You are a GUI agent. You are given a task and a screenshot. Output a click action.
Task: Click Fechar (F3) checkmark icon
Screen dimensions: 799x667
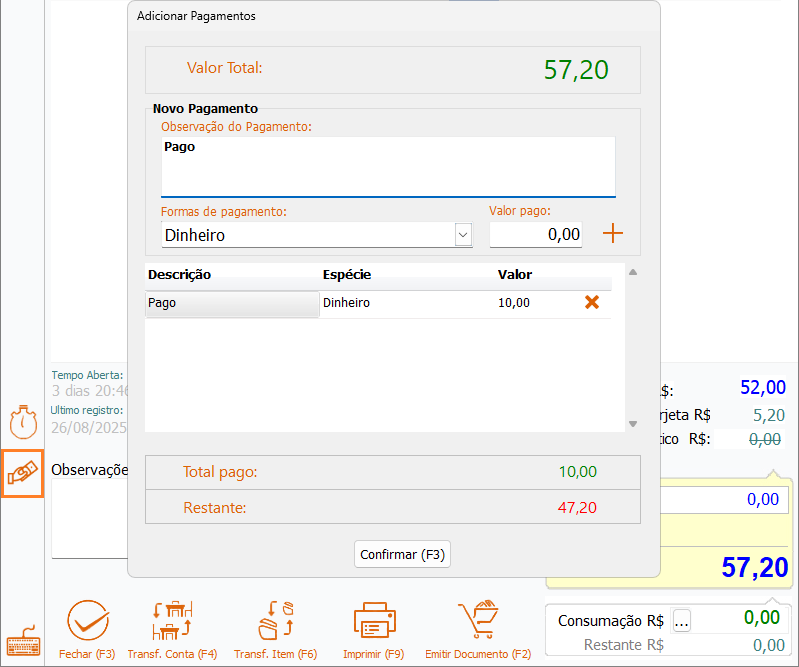[x=87, y=622]
